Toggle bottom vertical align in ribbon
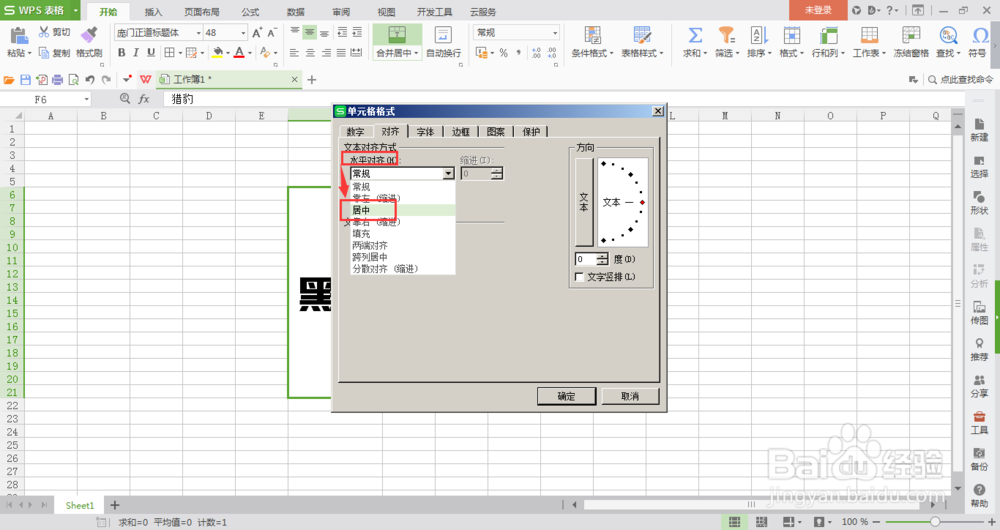The image size is (1000, 530). click(x=325, y=32)
